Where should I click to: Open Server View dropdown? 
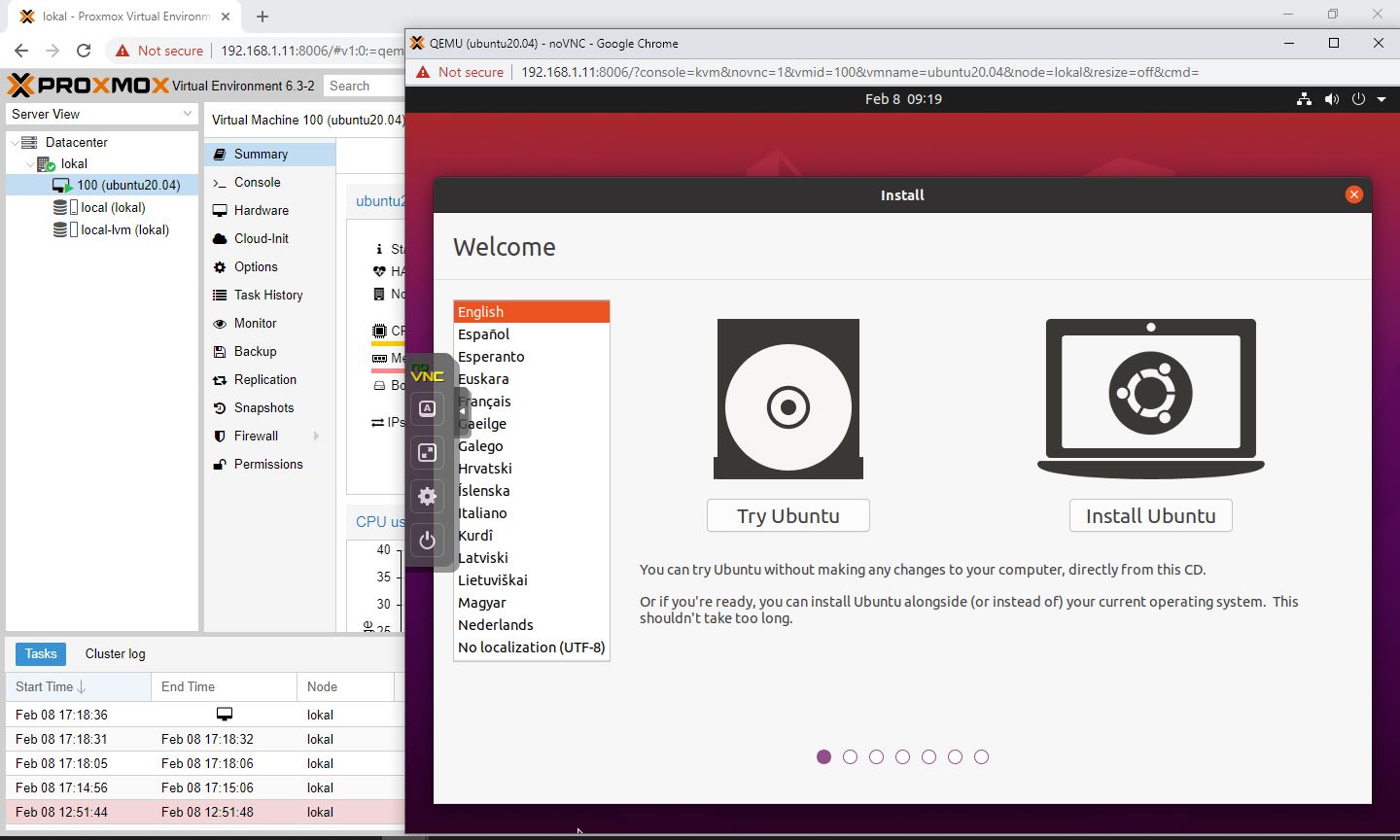[102, 114]
